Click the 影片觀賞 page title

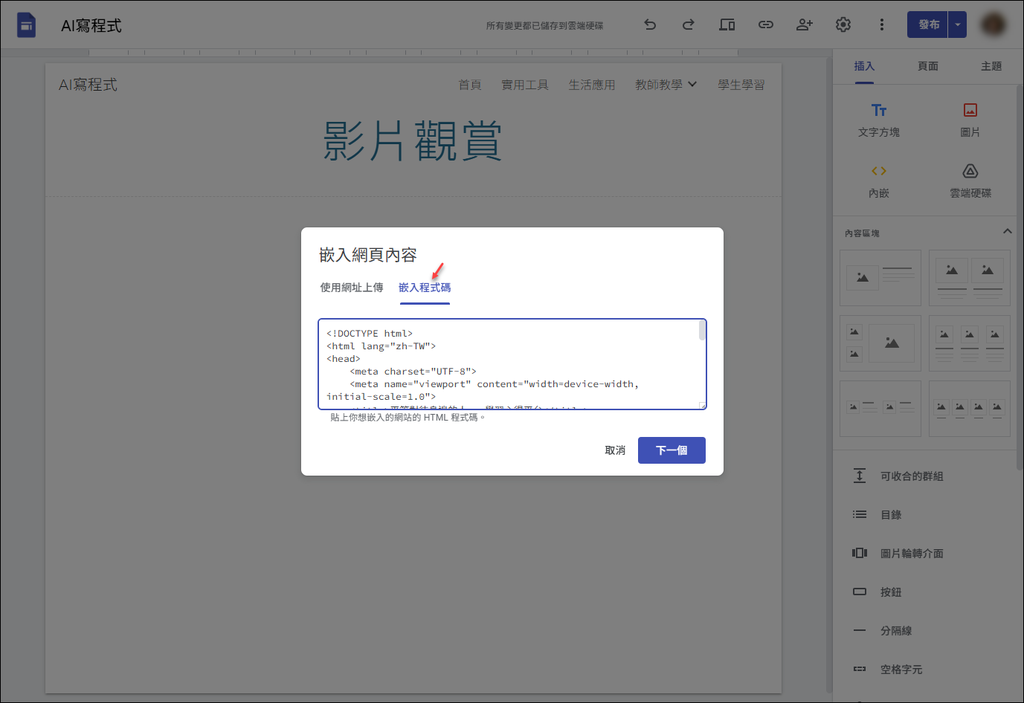tap(413, 140)
